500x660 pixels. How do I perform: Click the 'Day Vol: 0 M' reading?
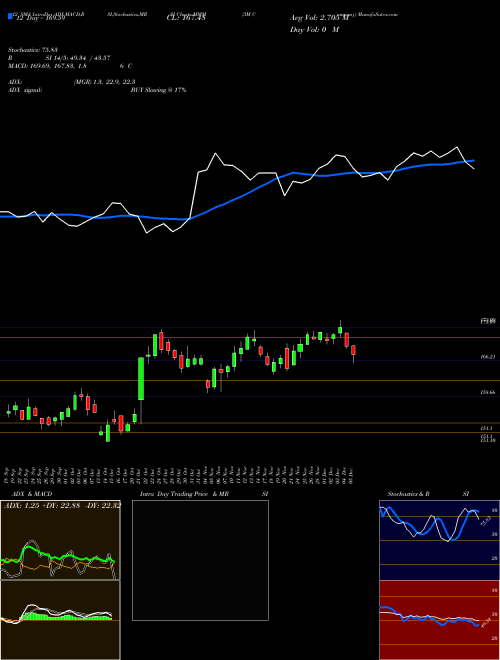(x=314, y=29)
